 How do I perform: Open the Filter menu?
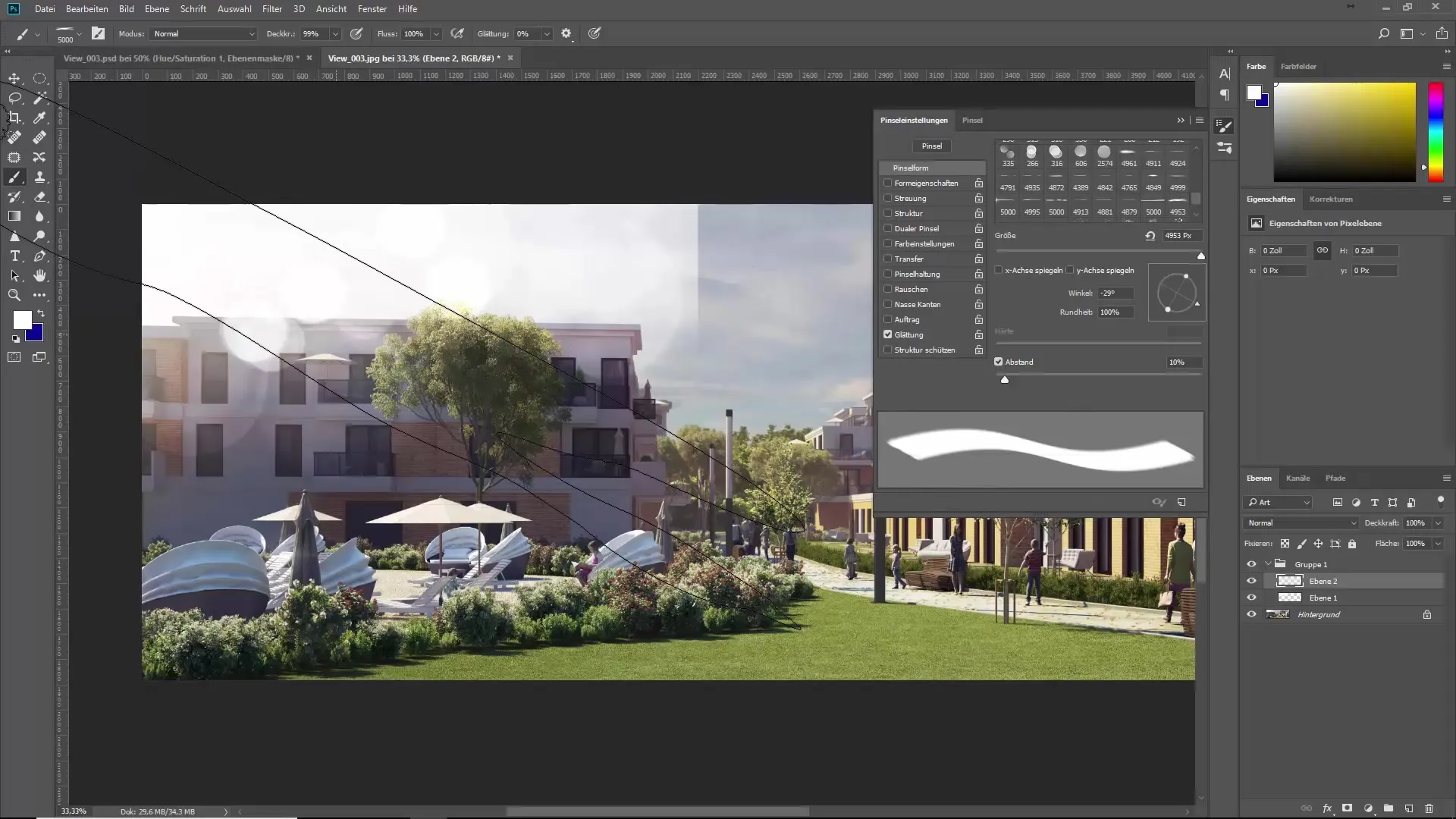[x=271, y=9]
